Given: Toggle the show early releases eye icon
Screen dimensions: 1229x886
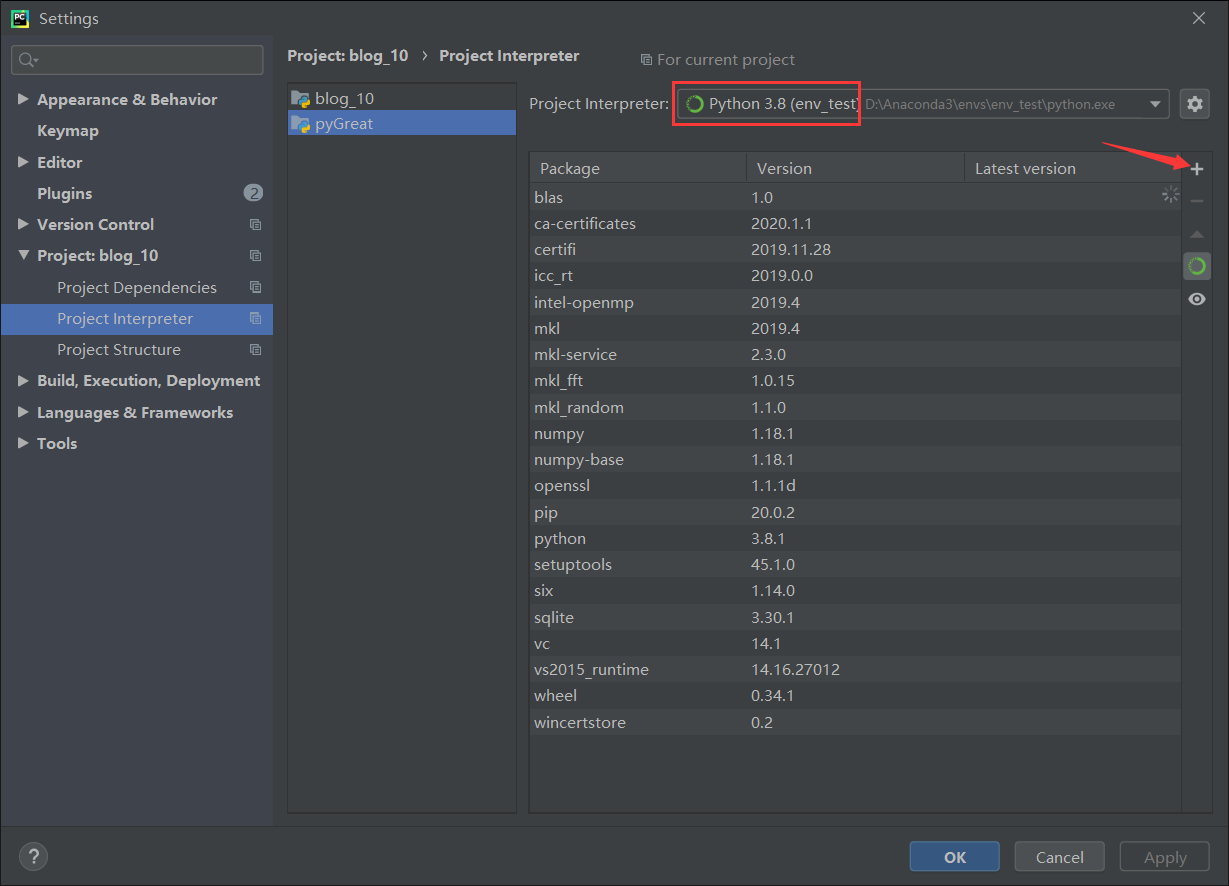Looking at the screenshot, I should [1196, 299].
